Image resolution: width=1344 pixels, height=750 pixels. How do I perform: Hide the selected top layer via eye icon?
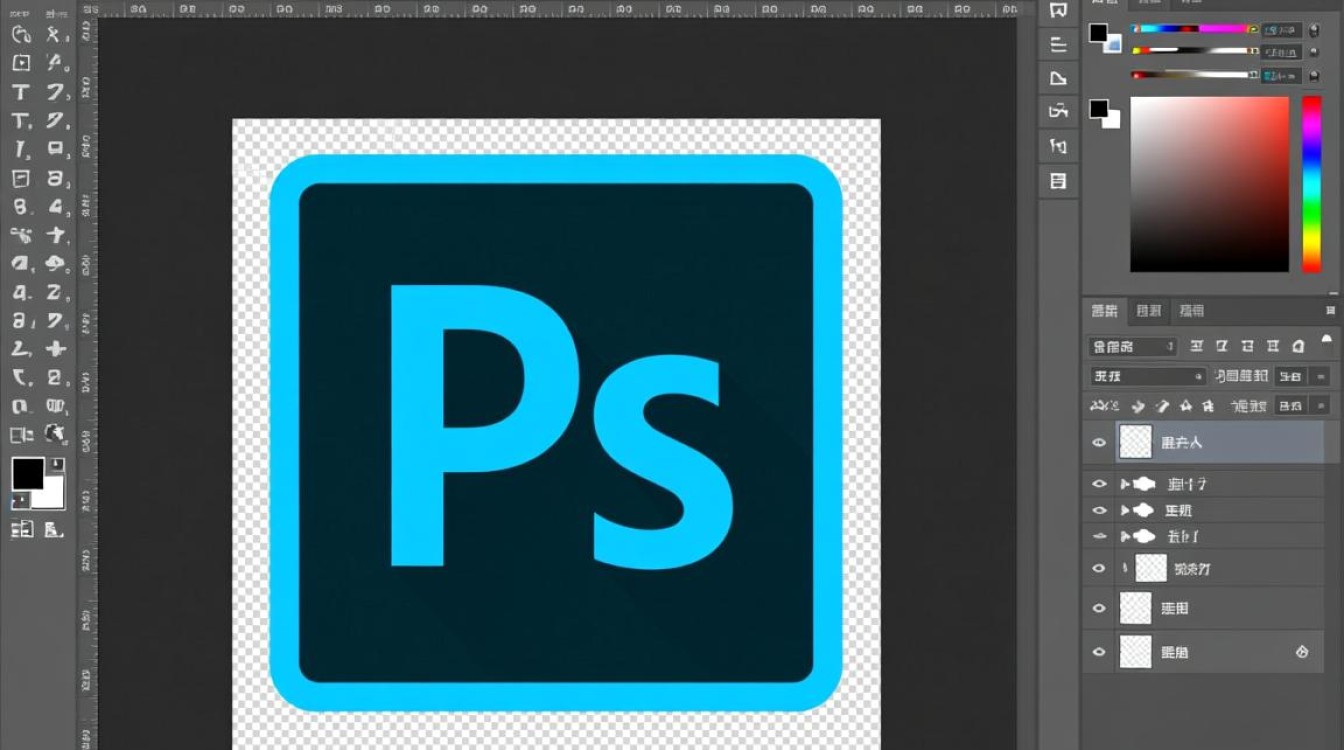click(1099, 442)
